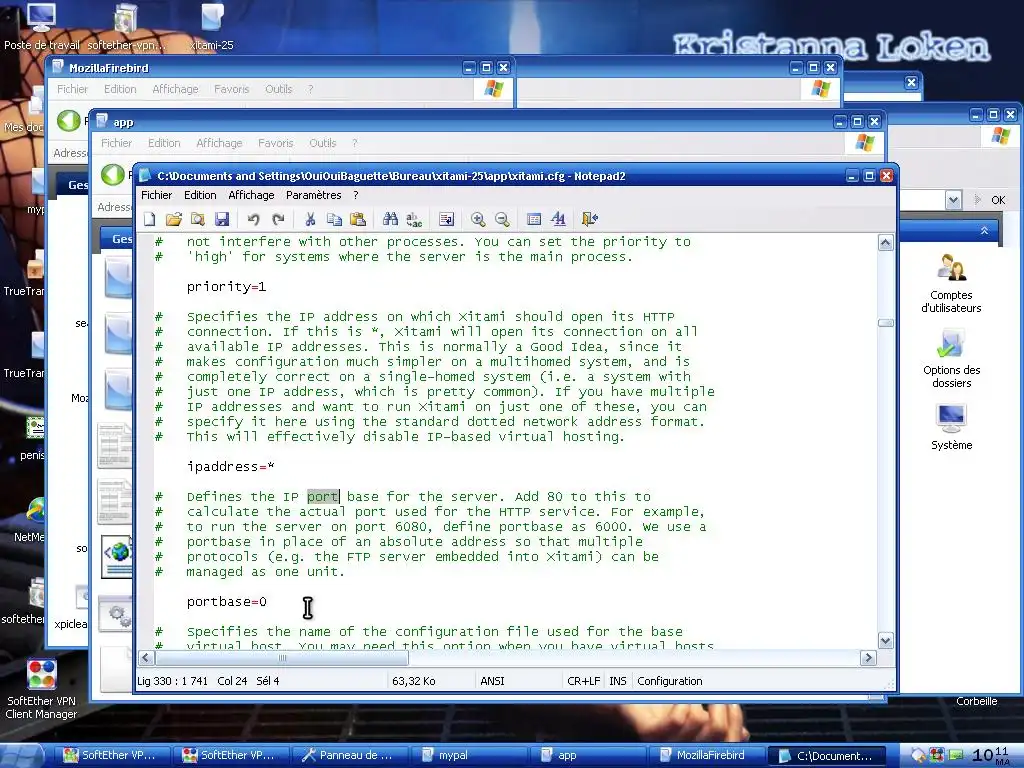
Task: Open Find with the binoculars icon
Action: (391, 219)
